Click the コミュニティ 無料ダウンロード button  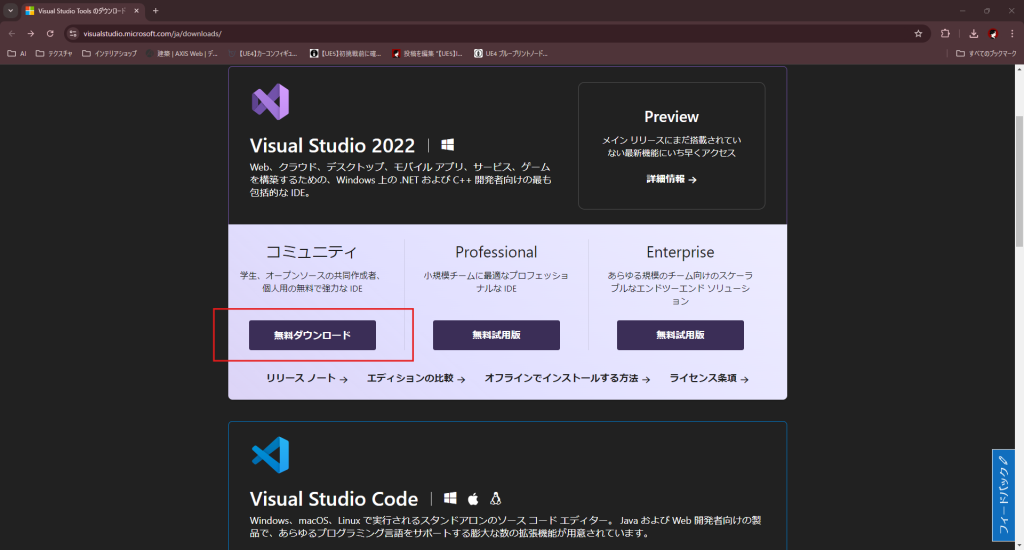pos(312,335)
